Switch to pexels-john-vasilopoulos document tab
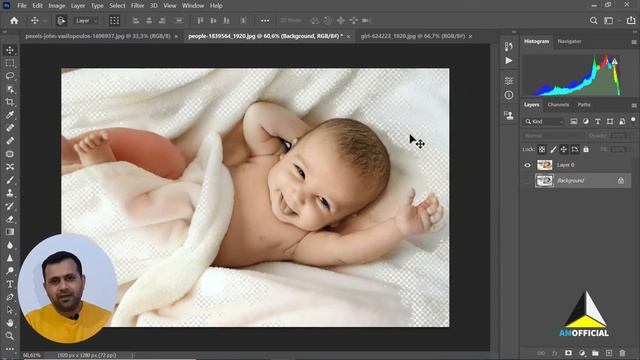The height and width of the screenshot is (360, 640). 98,36
